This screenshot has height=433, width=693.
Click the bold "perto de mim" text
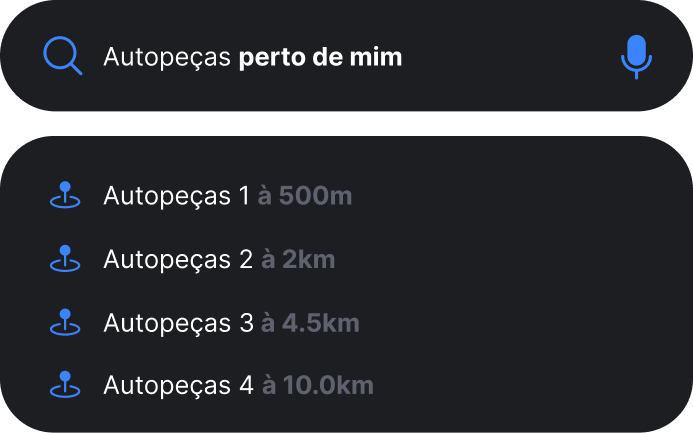(x=320, y=56)
